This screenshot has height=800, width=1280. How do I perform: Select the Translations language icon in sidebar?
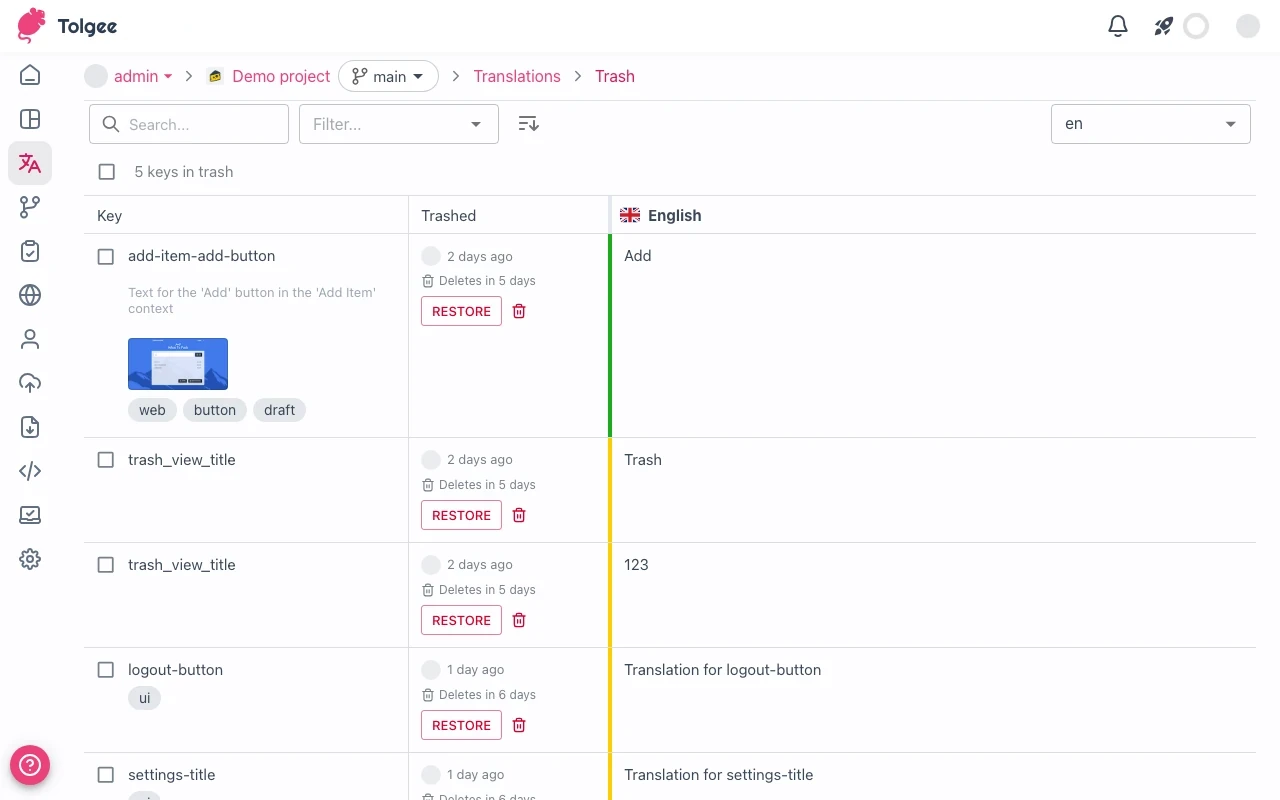[x=30, y=163]
